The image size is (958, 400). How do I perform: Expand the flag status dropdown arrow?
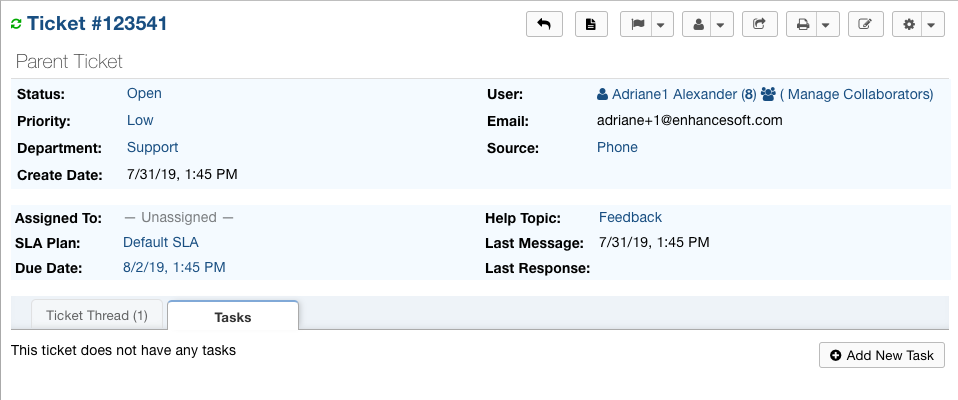[662, 24]
